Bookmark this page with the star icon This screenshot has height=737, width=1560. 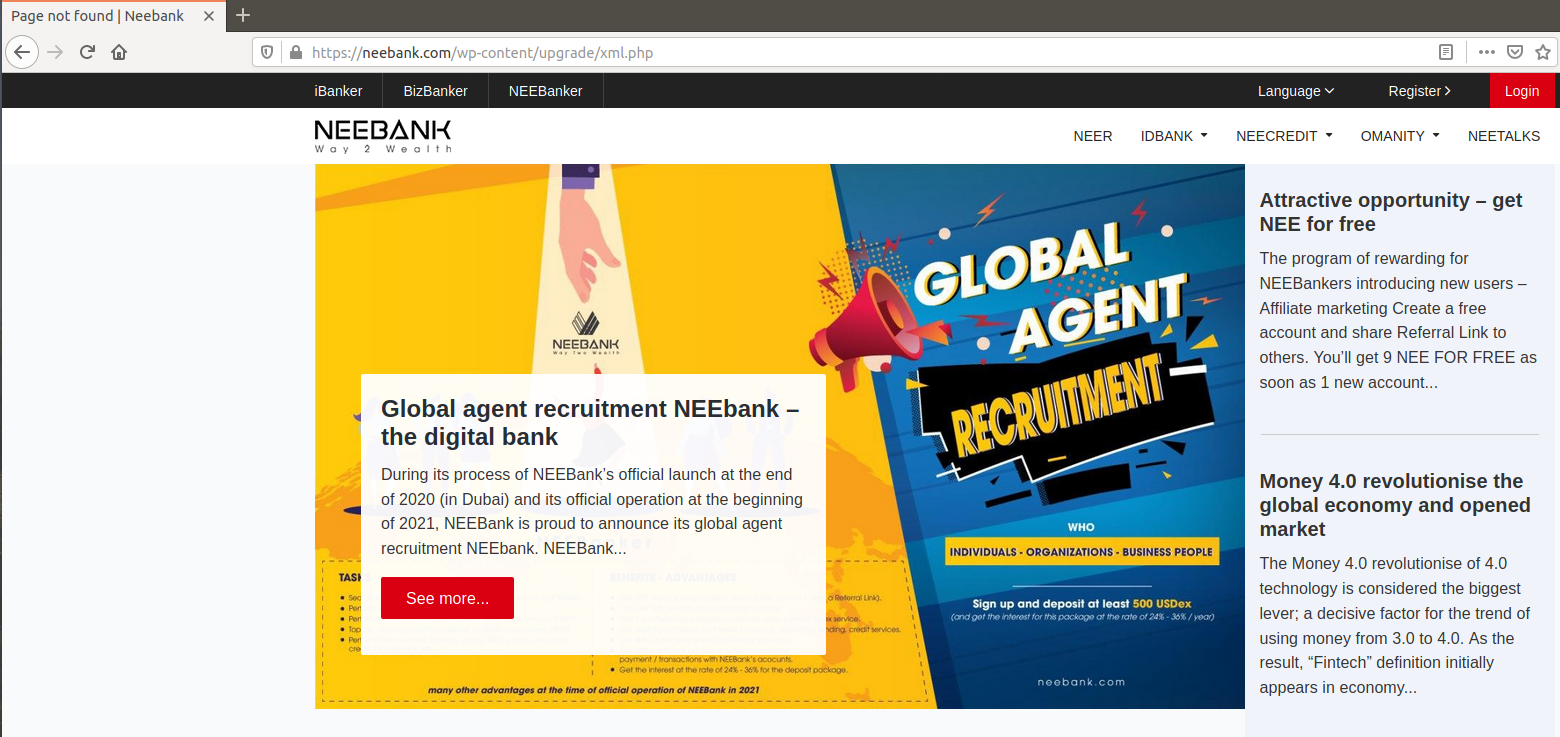[x=1541, y=52]
